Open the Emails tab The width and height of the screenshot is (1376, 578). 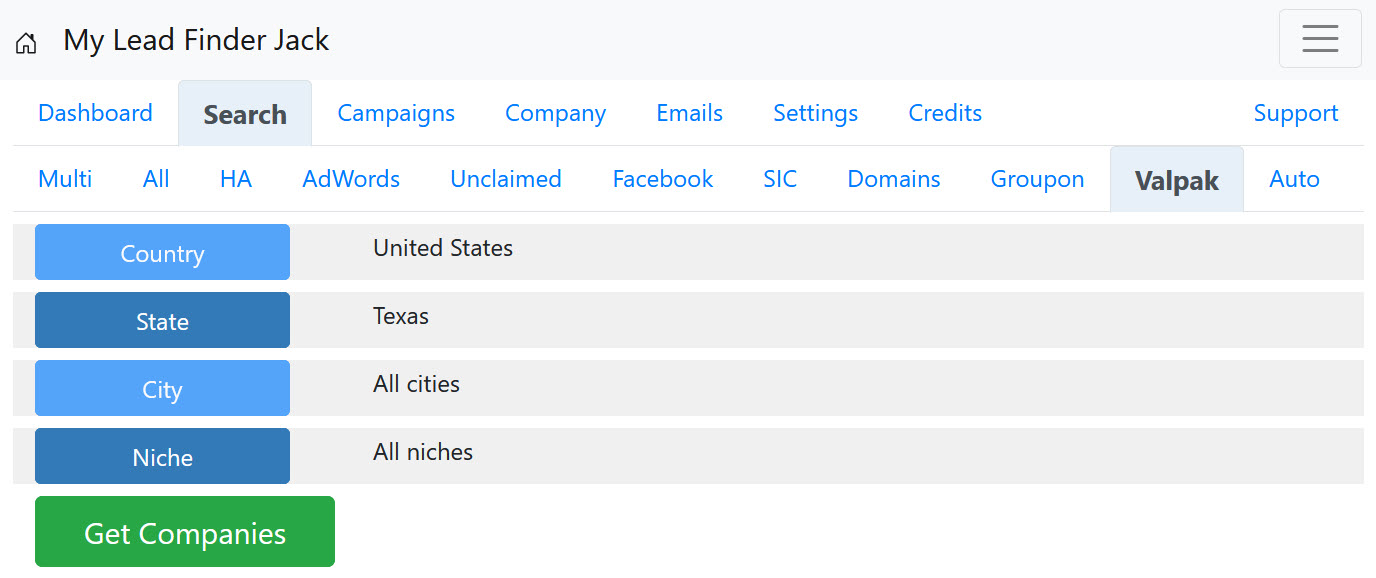[689, 114]
